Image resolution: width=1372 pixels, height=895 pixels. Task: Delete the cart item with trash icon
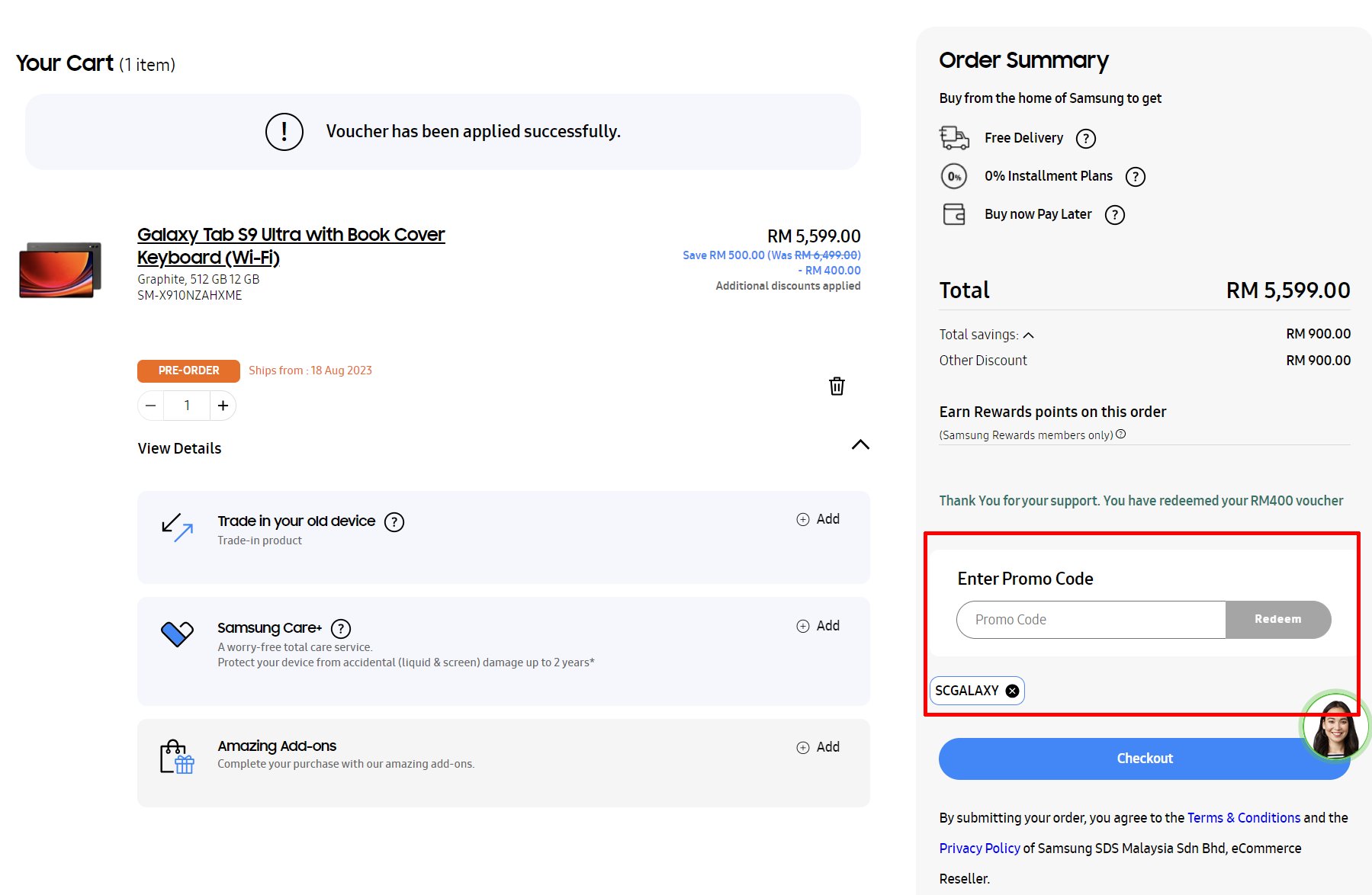pyautogui.click(x=837, y=387)
